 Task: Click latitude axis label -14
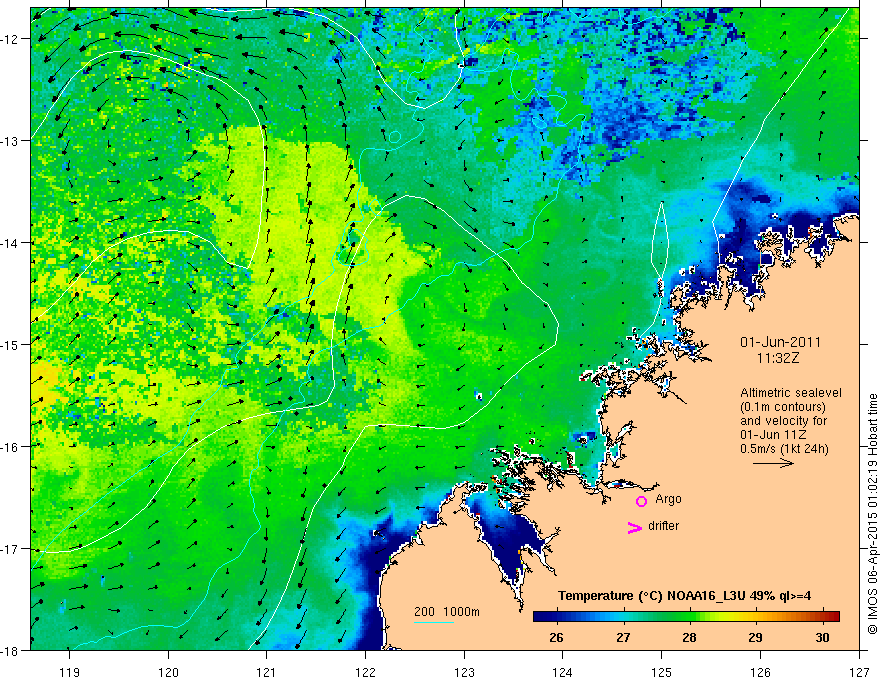tap(11, 243)
